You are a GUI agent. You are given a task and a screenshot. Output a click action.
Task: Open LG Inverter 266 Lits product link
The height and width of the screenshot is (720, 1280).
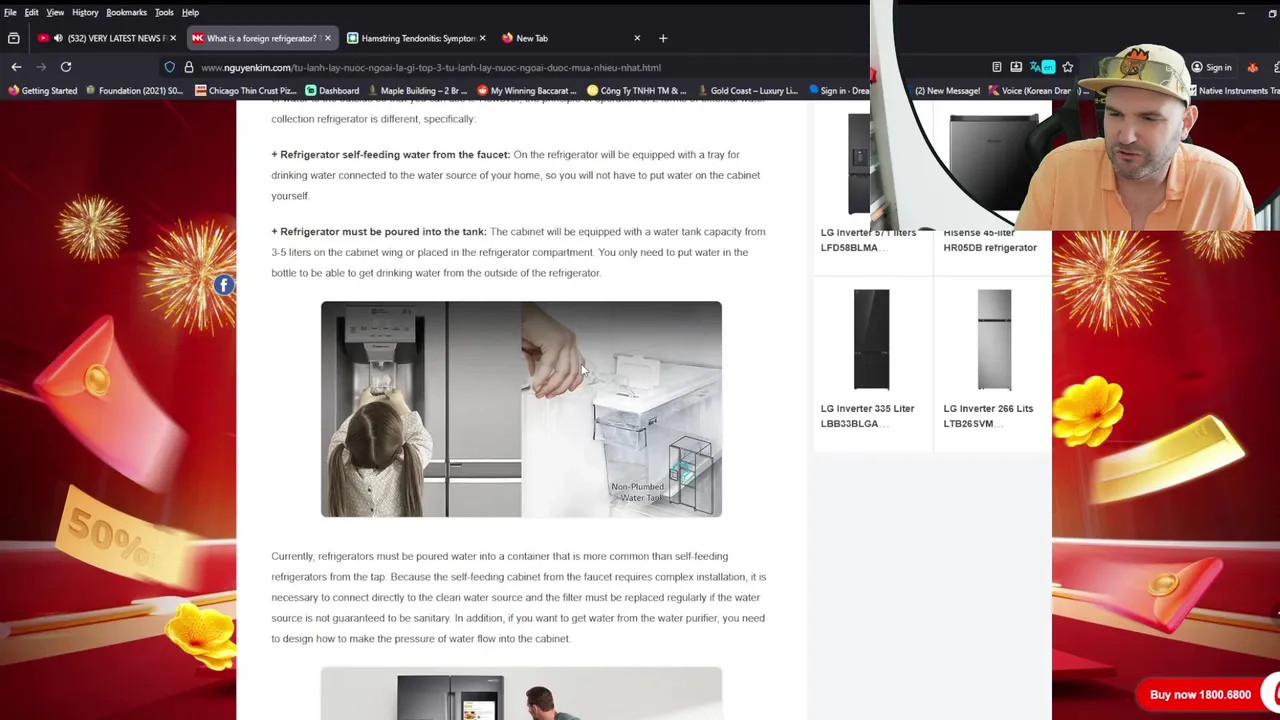pyautogui.click(x=988, y=416)
